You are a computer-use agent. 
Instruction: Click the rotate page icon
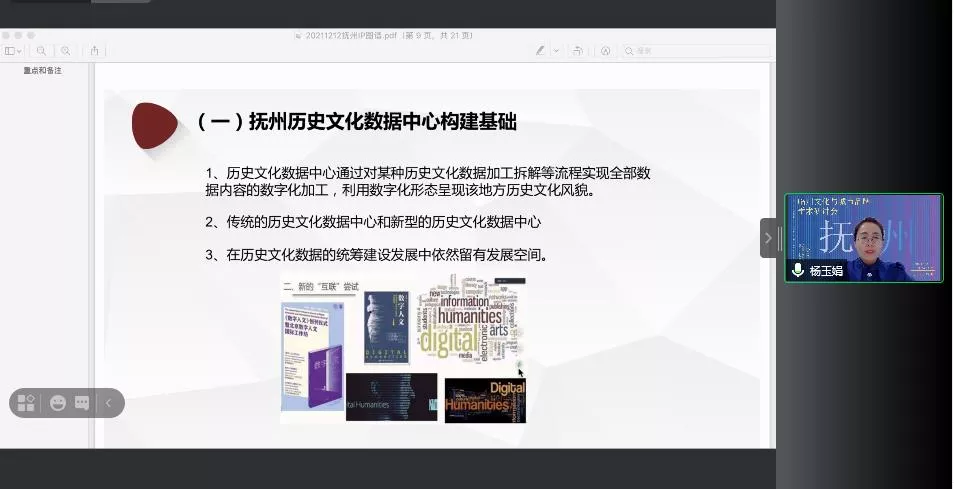pyautogui.click(x=578, y=51)
